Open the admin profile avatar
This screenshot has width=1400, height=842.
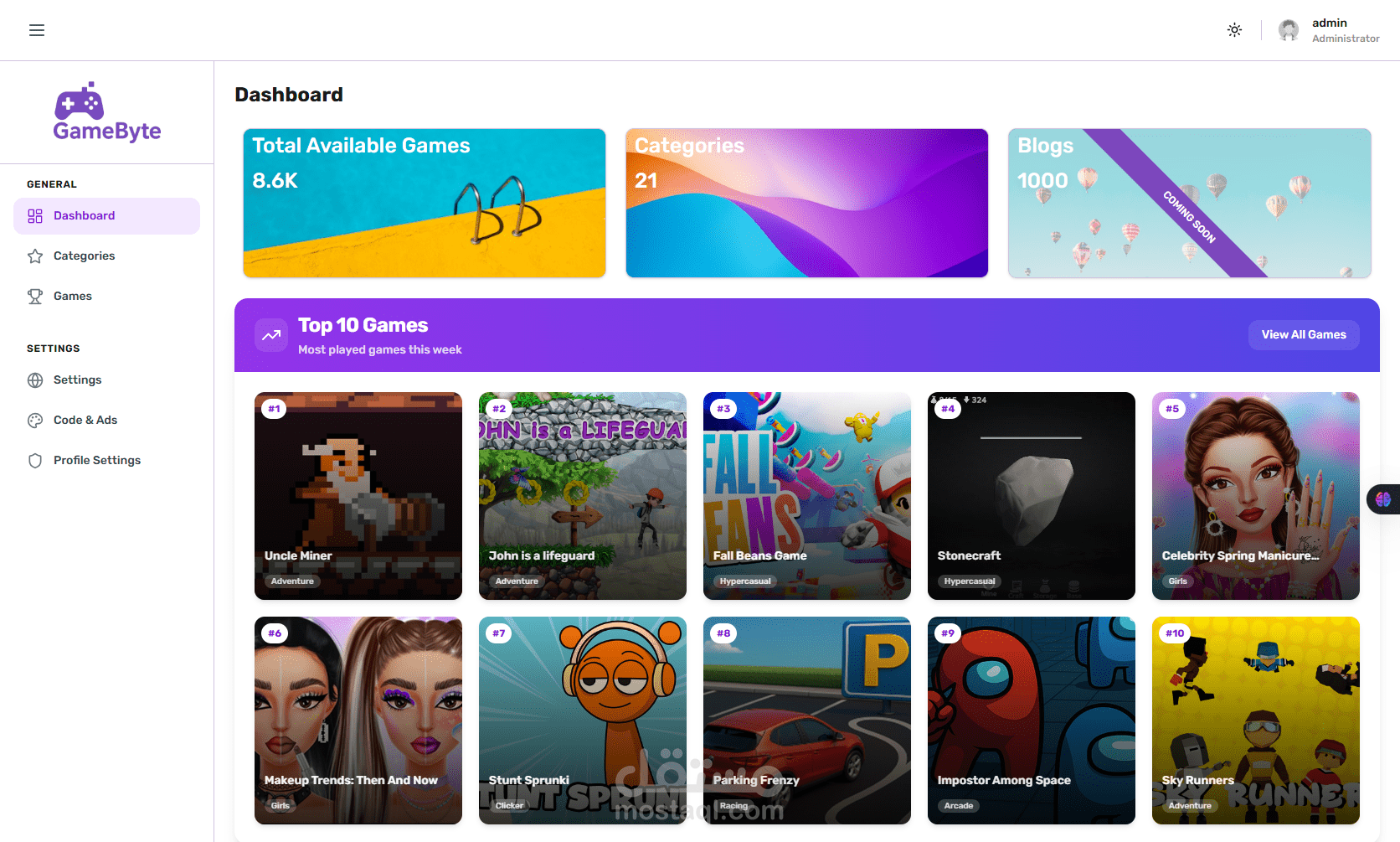coord(1289,30)
